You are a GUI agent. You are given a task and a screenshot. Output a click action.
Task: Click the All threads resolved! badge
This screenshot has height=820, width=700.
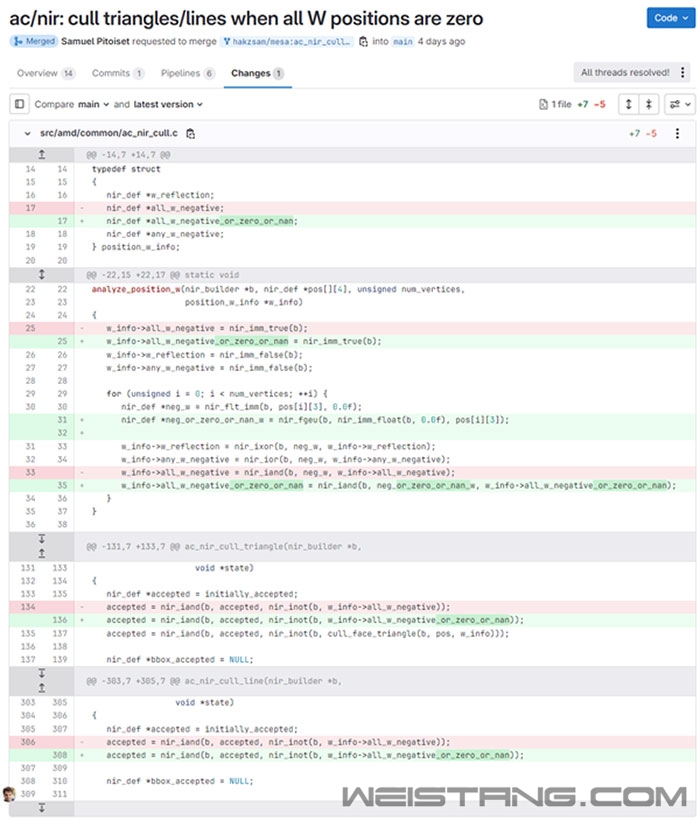(625, 72)
